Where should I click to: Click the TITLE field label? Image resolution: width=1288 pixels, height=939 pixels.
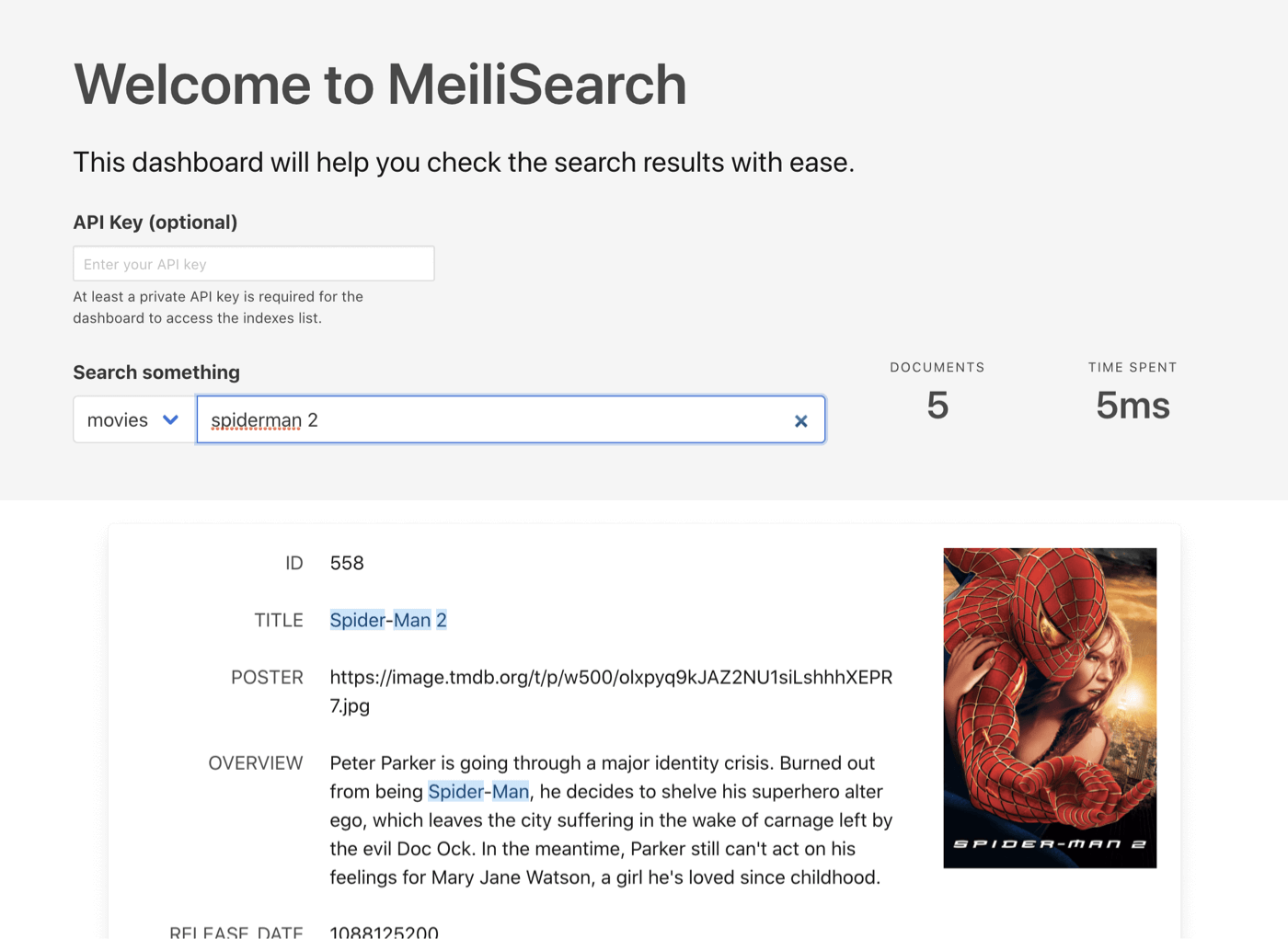[279, 620]
